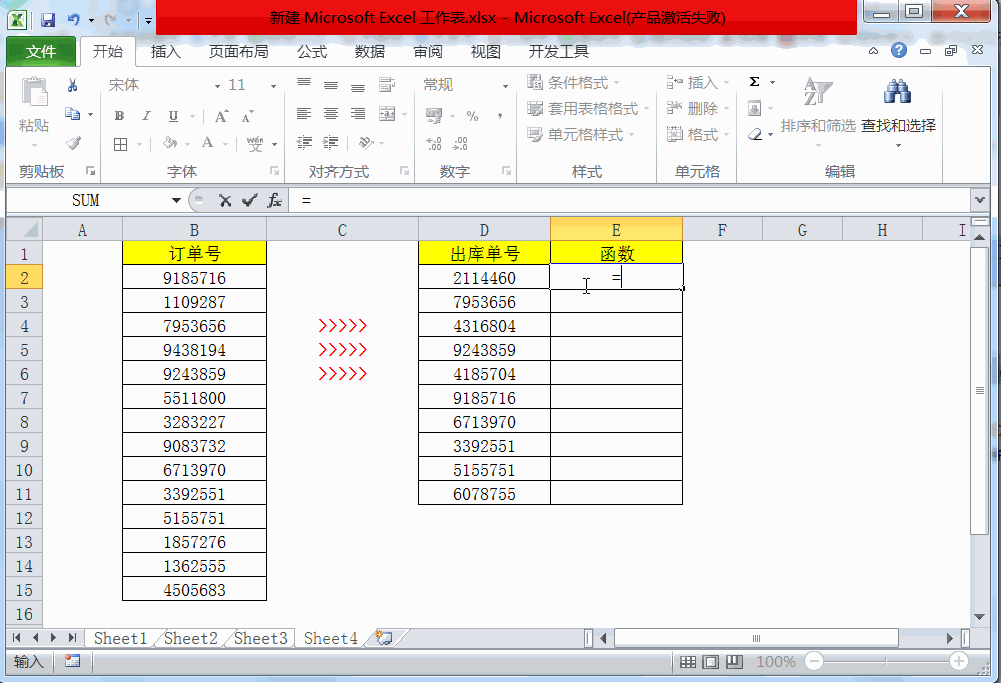Click the Font Color A icon
Image resolution: width=1001 pixels, height=683 pixels.
click(207, 143)
